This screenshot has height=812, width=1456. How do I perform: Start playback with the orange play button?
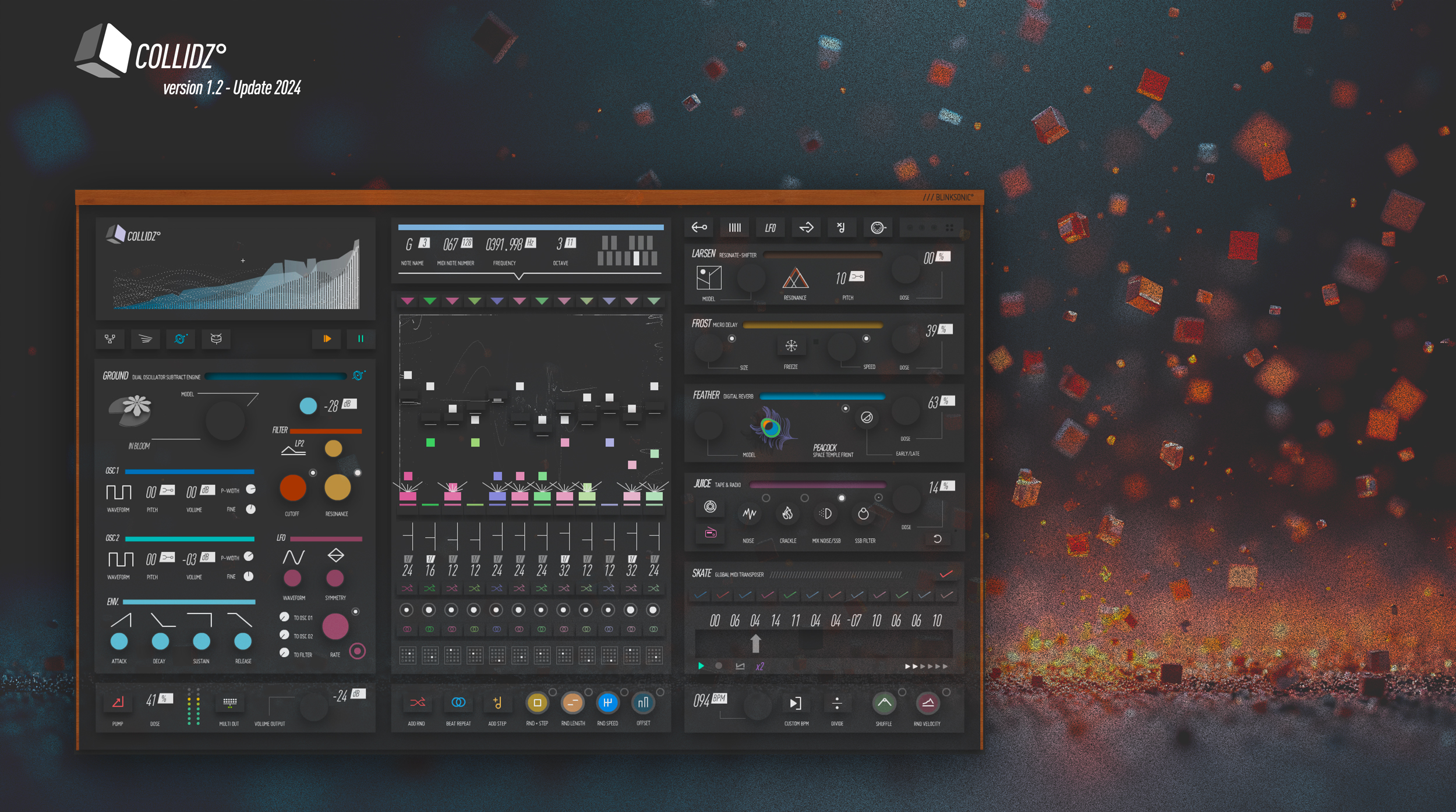327,339
